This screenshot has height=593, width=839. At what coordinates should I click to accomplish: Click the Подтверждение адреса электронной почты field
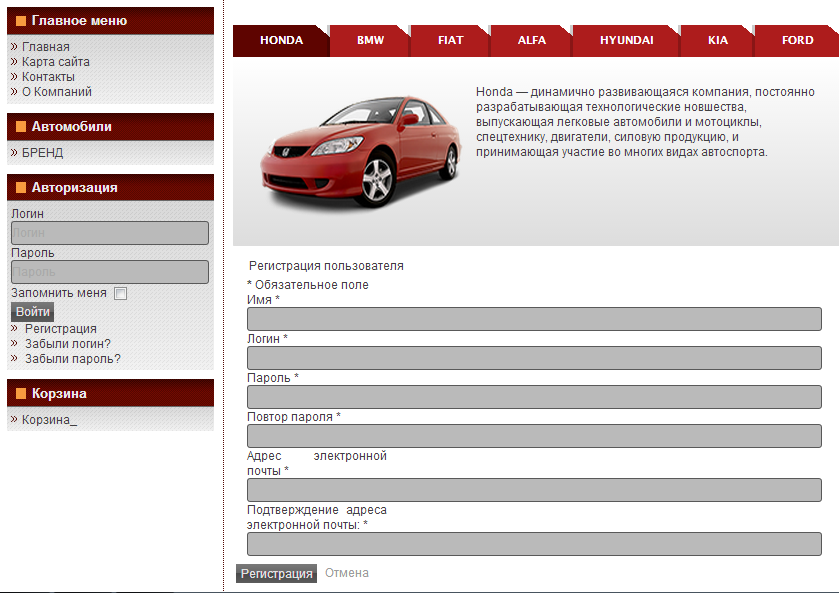tap(534, 544)
